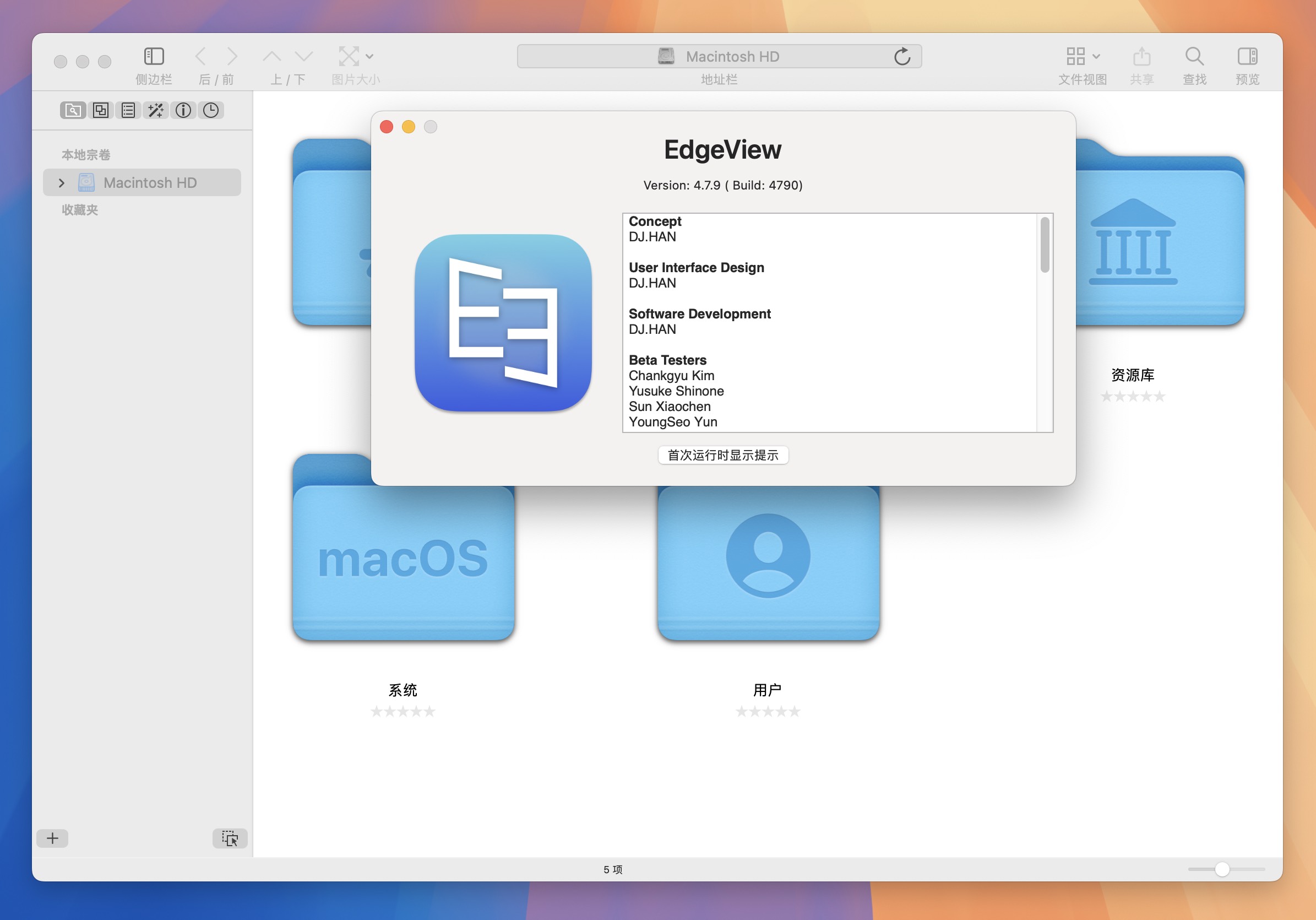Viewport: 1316px width, 920px height.
Task: Go back with the left arrow
Action: (200, 56)
